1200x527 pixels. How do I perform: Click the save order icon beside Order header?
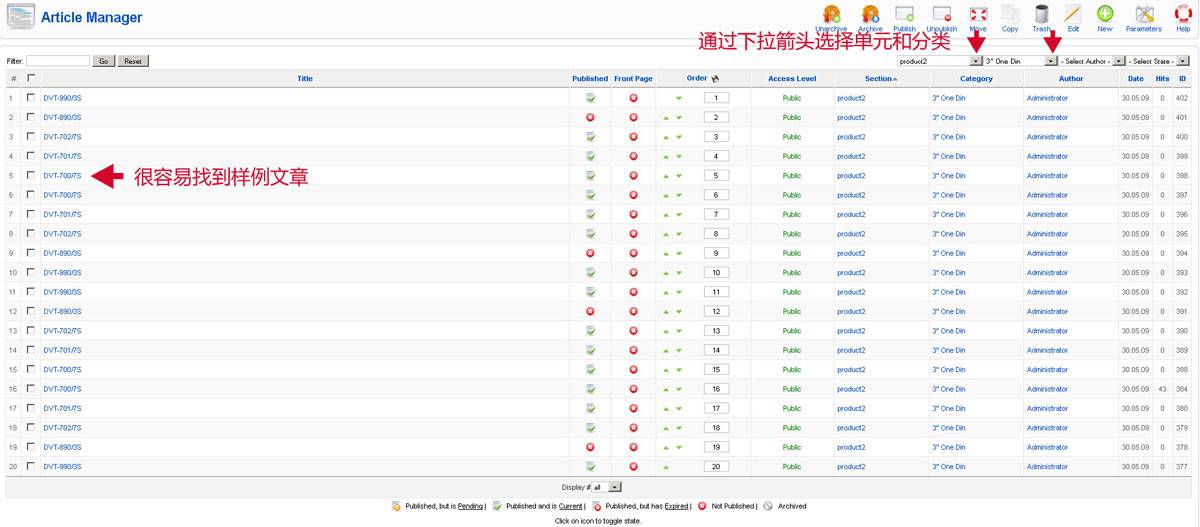[x=715, y=79]
